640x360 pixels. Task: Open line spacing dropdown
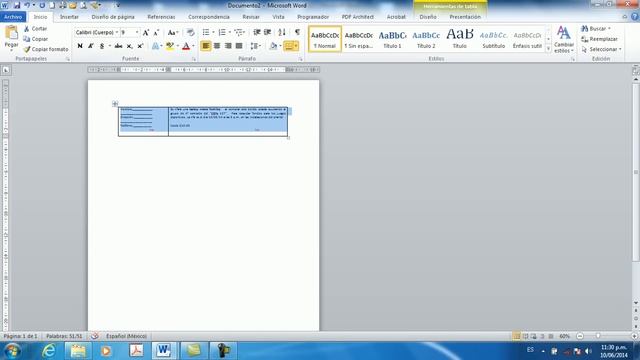tap(255, 46)
